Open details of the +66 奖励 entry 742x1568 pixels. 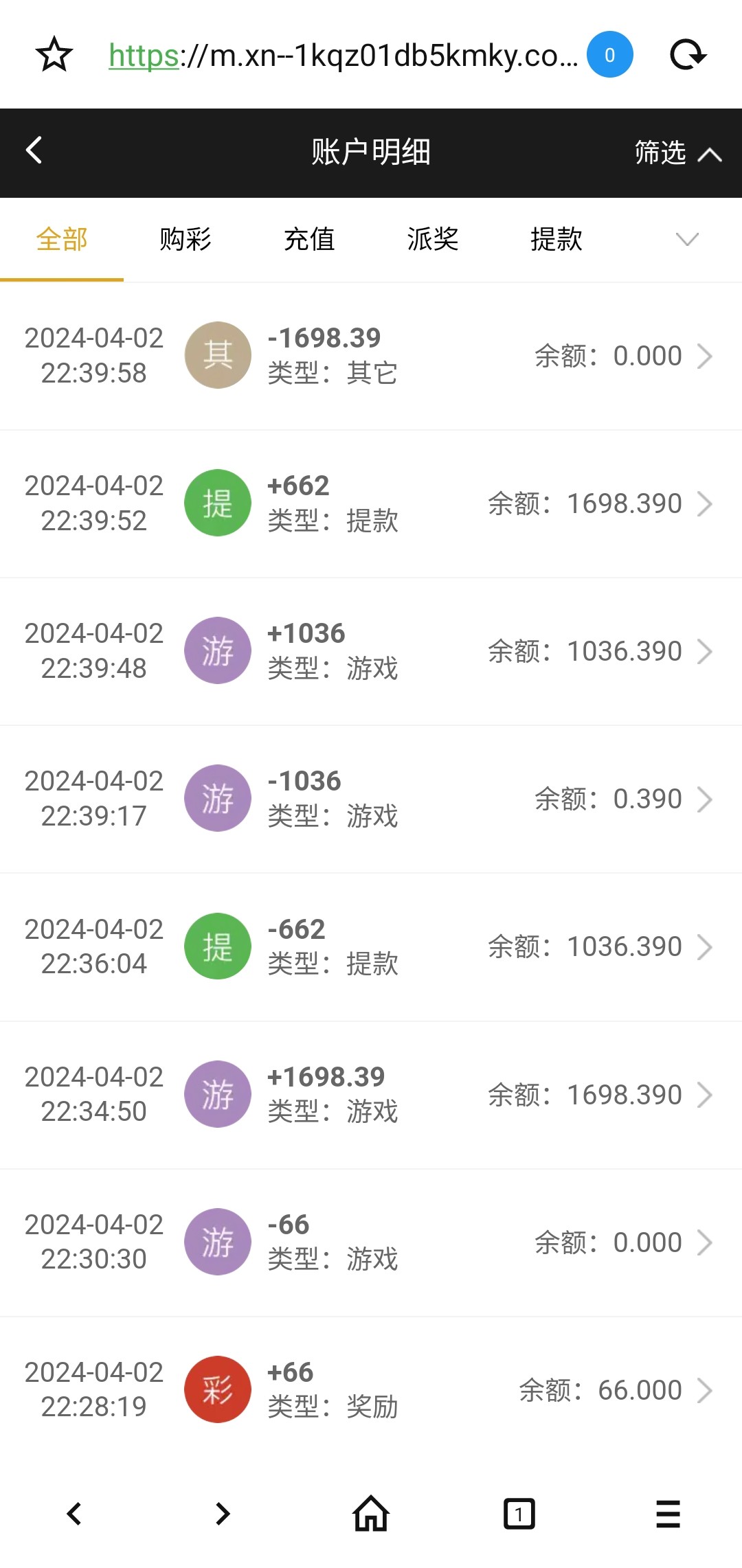pos(705,1390)
